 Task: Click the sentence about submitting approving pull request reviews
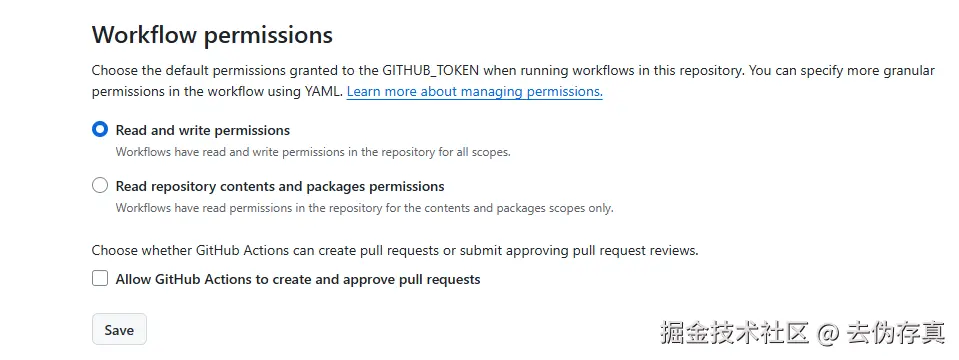tap(395, 250)
